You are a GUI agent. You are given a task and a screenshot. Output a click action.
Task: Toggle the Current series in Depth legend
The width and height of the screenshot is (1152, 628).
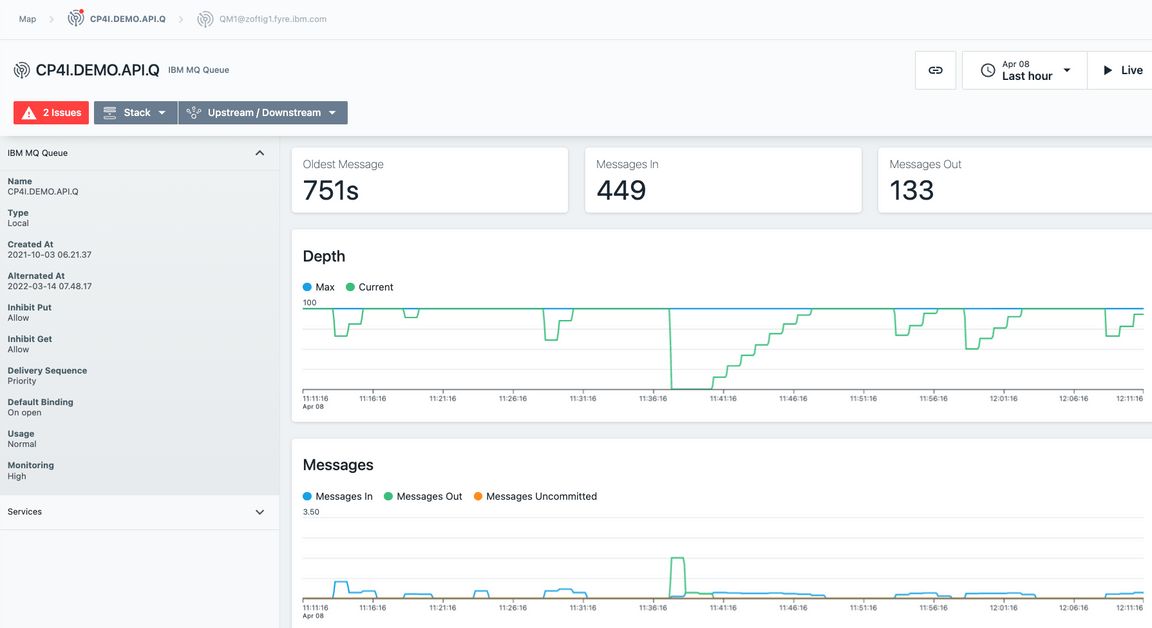[x=370, y=287]
